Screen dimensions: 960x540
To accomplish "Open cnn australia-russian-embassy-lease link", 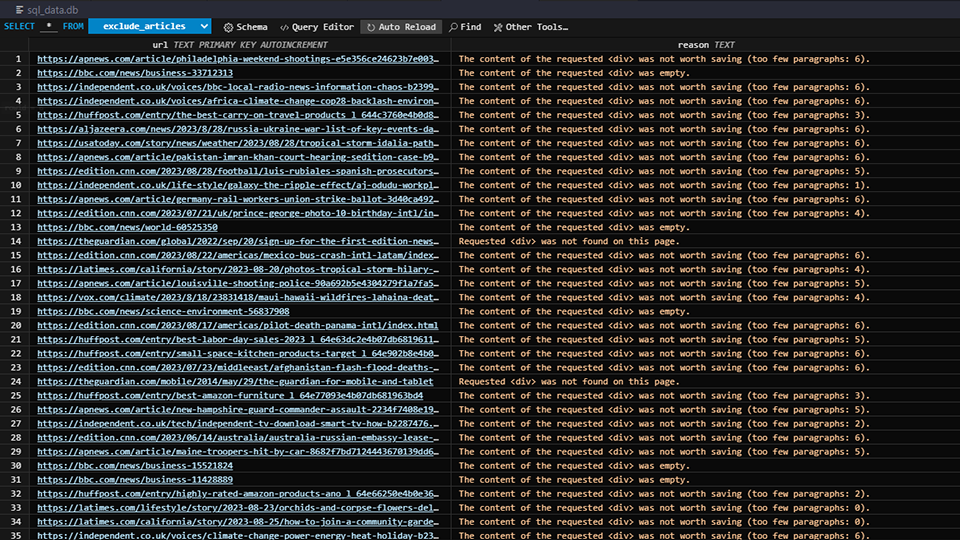I will click(x=238, y=438).
